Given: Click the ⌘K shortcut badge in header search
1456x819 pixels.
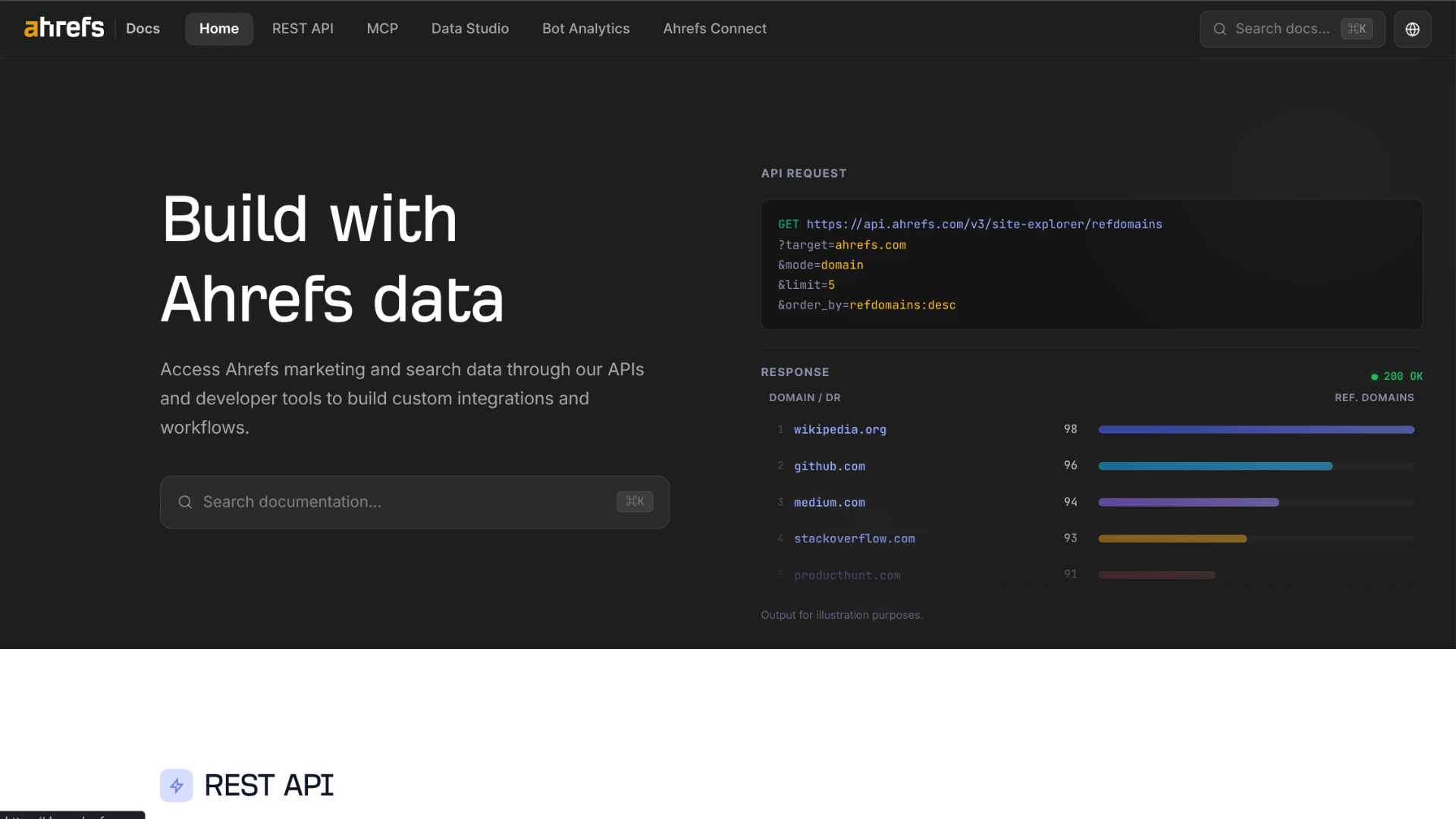Looking at the screenshot, I should 1357,29.
